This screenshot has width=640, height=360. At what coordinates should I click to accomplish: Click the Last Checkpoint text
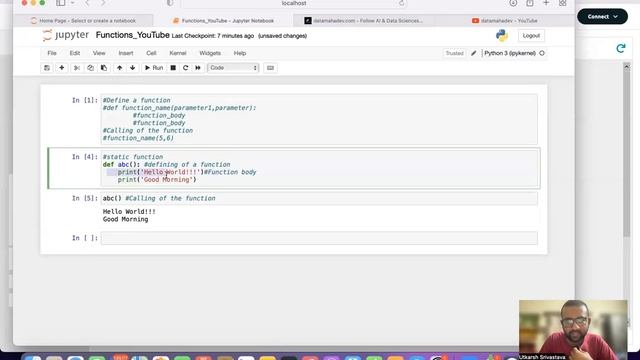213,36
